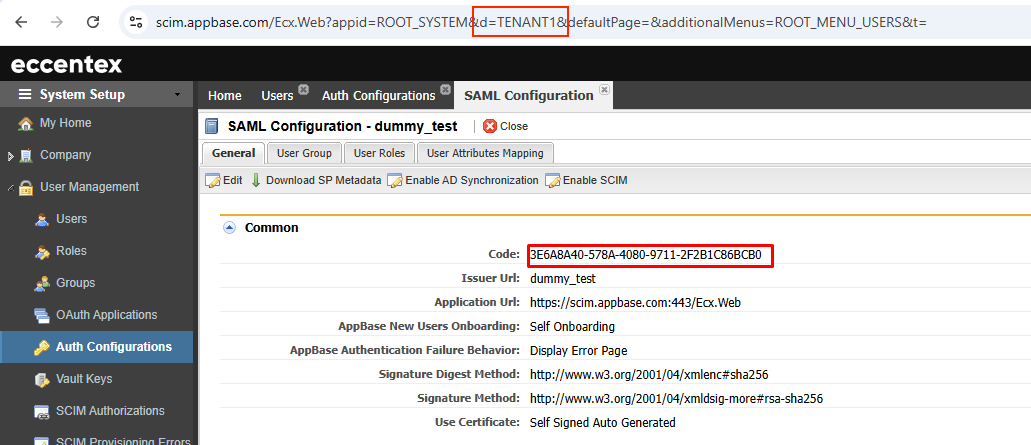The width and height of the screenshot is (1031, 445).
Task: Click the green download arrow icon
Action: pyautogui.click(x=256, y=180)
